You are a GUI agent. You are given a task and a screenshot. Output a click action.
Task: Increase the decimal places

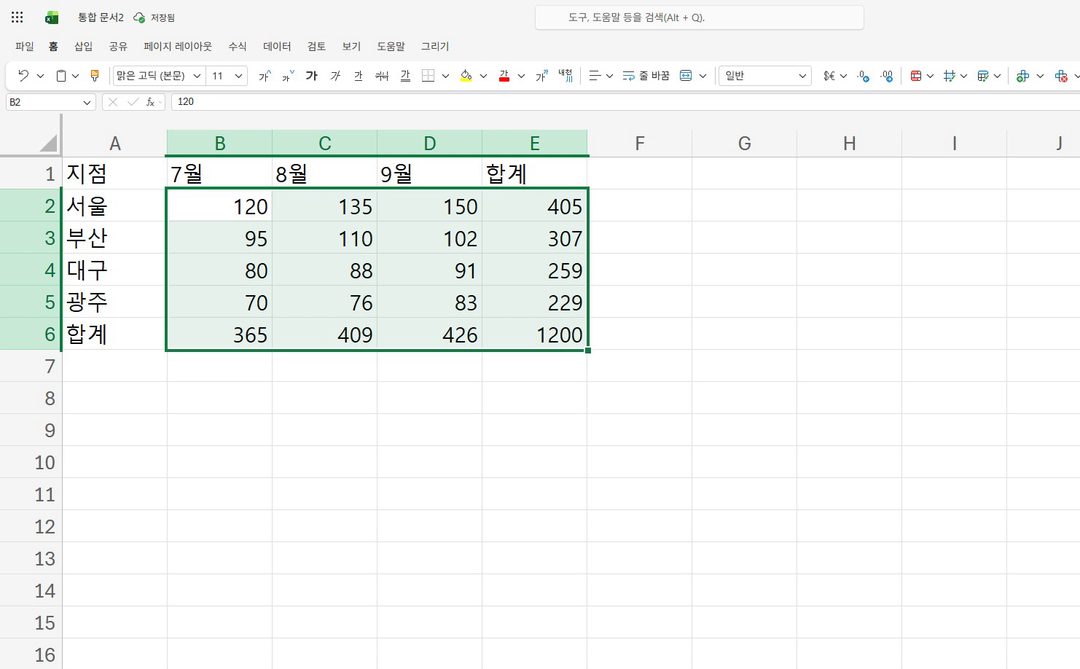[864, 76]
